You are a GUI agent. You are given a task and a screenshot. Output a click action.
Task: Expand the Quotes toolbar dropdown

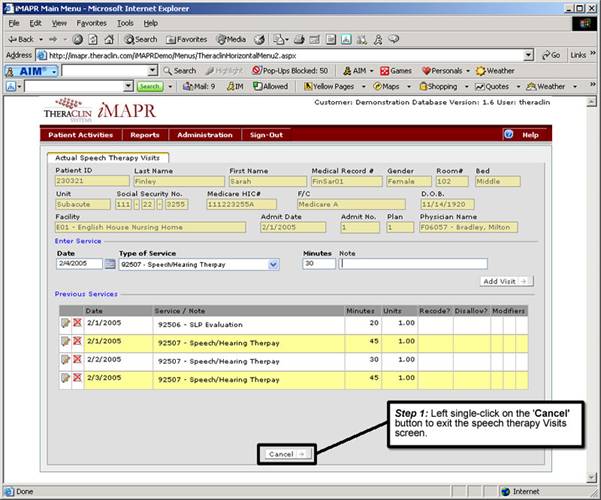click(x=518, y=87)
